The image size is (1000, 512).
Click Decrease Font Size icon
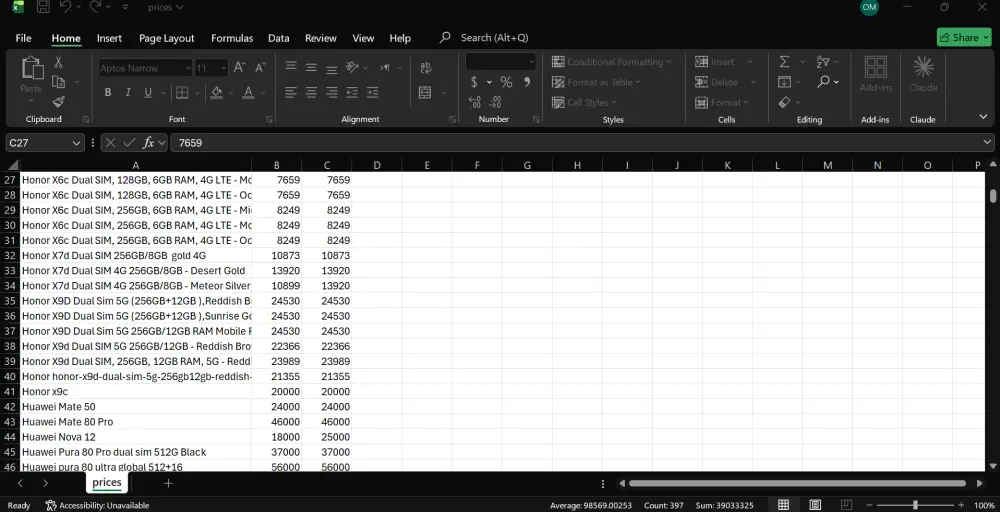pyautogui.click(x=260, y=68)
